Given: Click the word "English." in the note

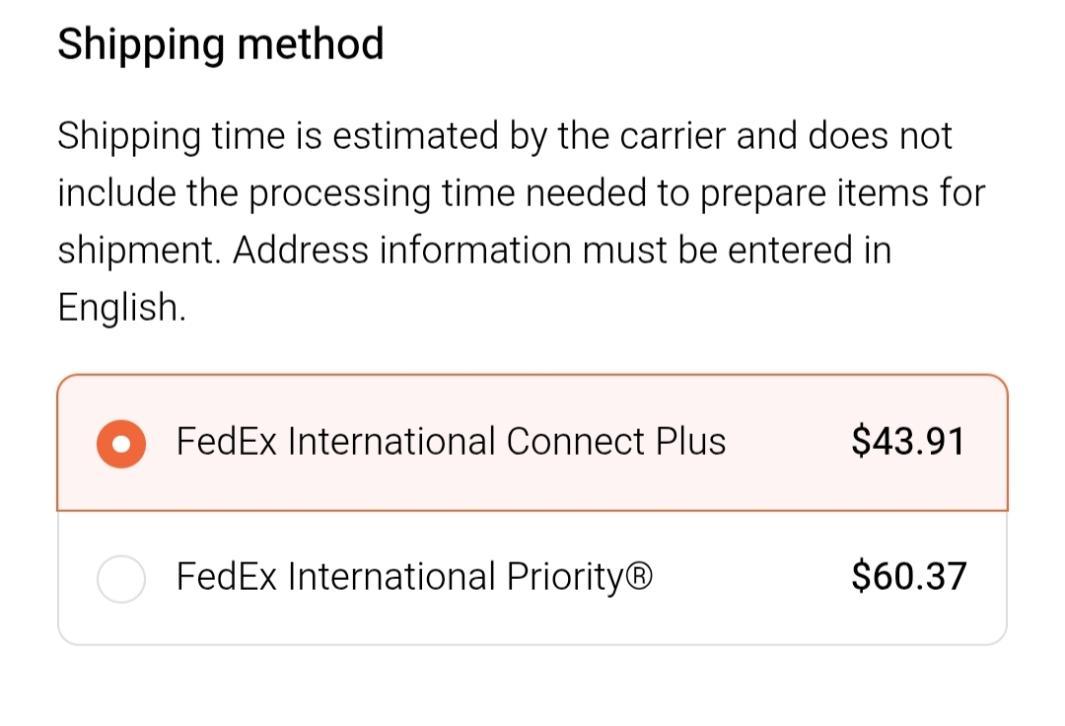Looking at the screenshot, I should click(122, 307).
